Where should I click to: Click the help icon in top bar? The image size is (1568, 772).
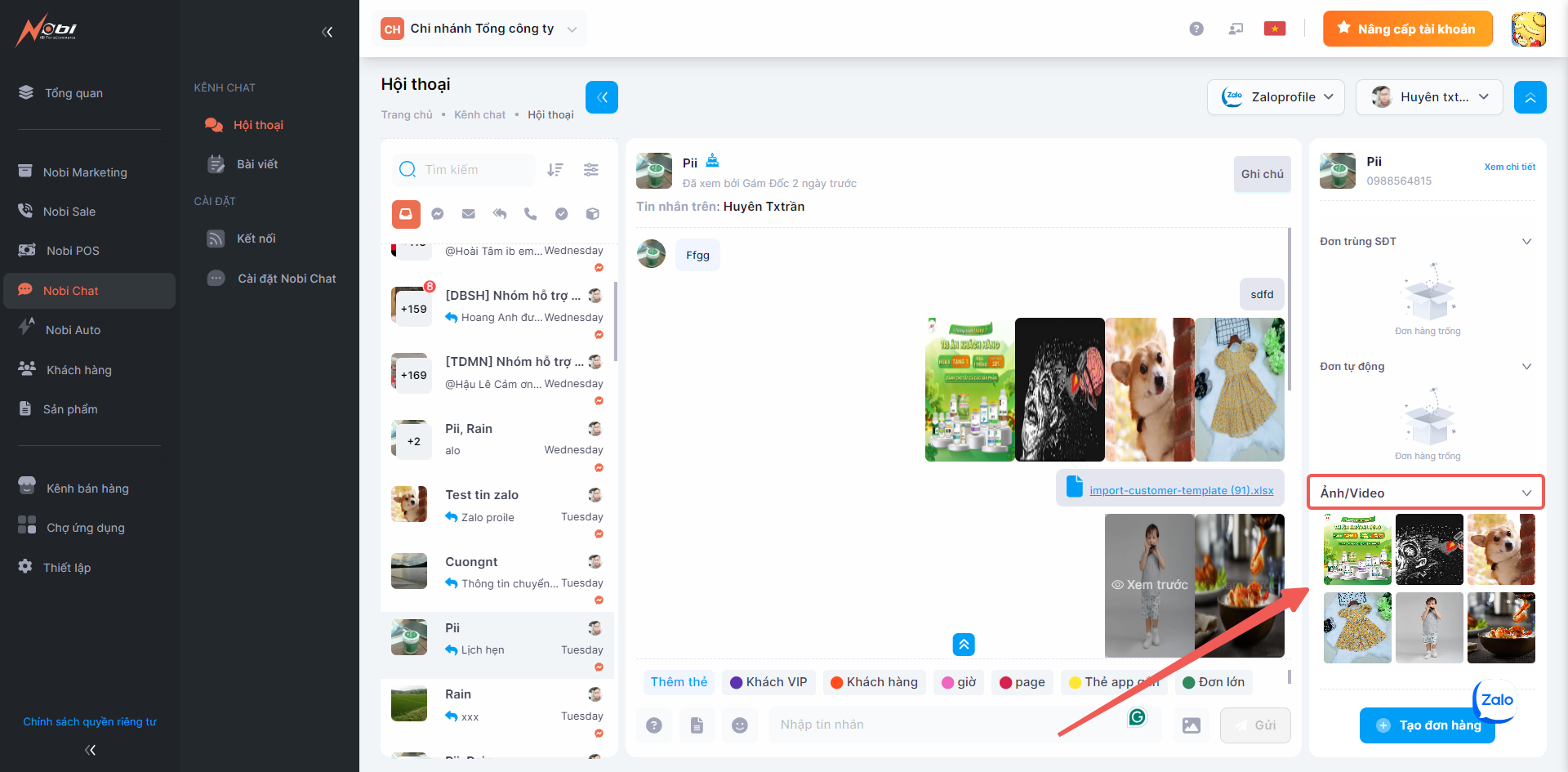(x=1196, y=29)
